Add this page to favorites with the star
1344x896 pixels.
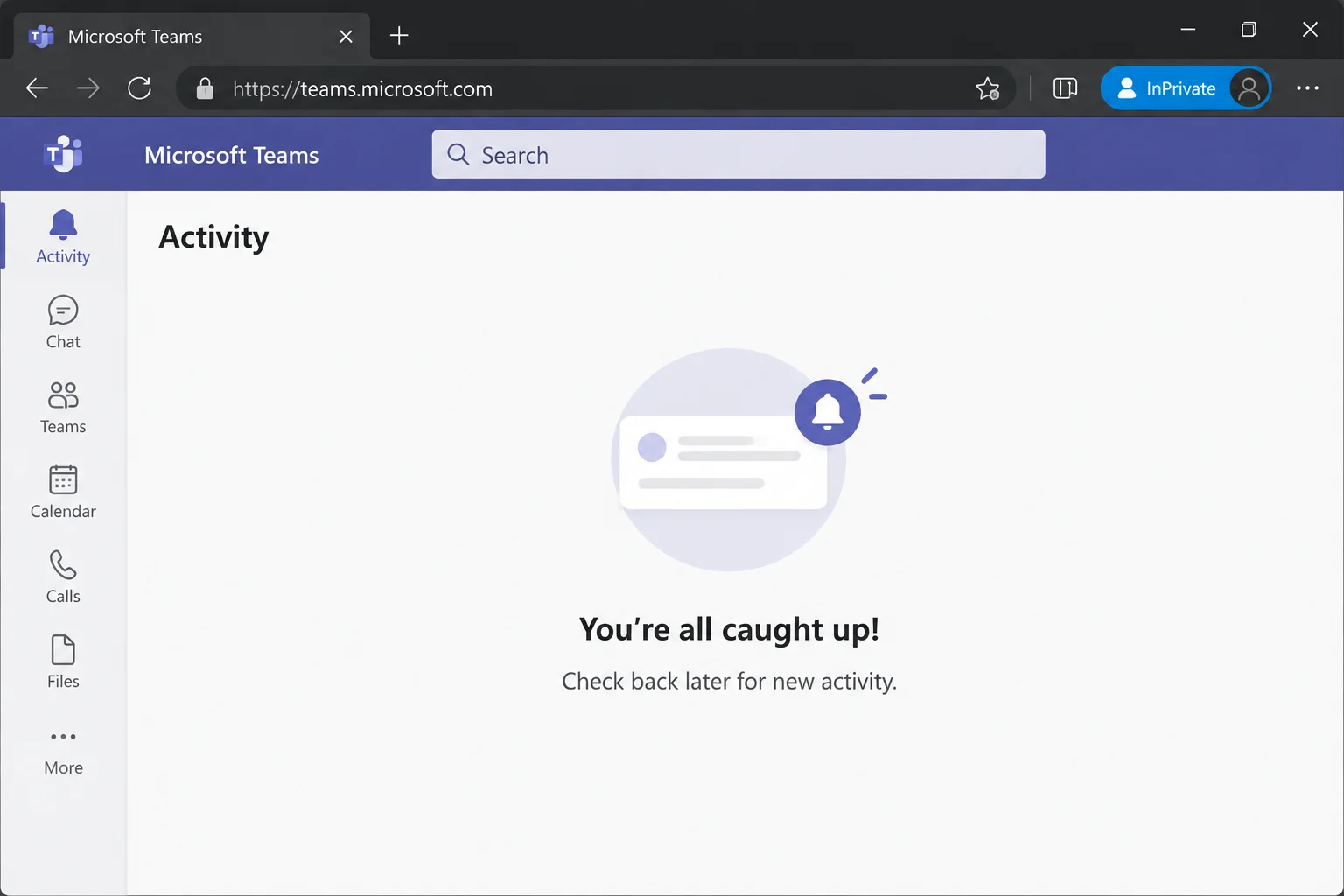pyautogui.click(x=988, y=88)
